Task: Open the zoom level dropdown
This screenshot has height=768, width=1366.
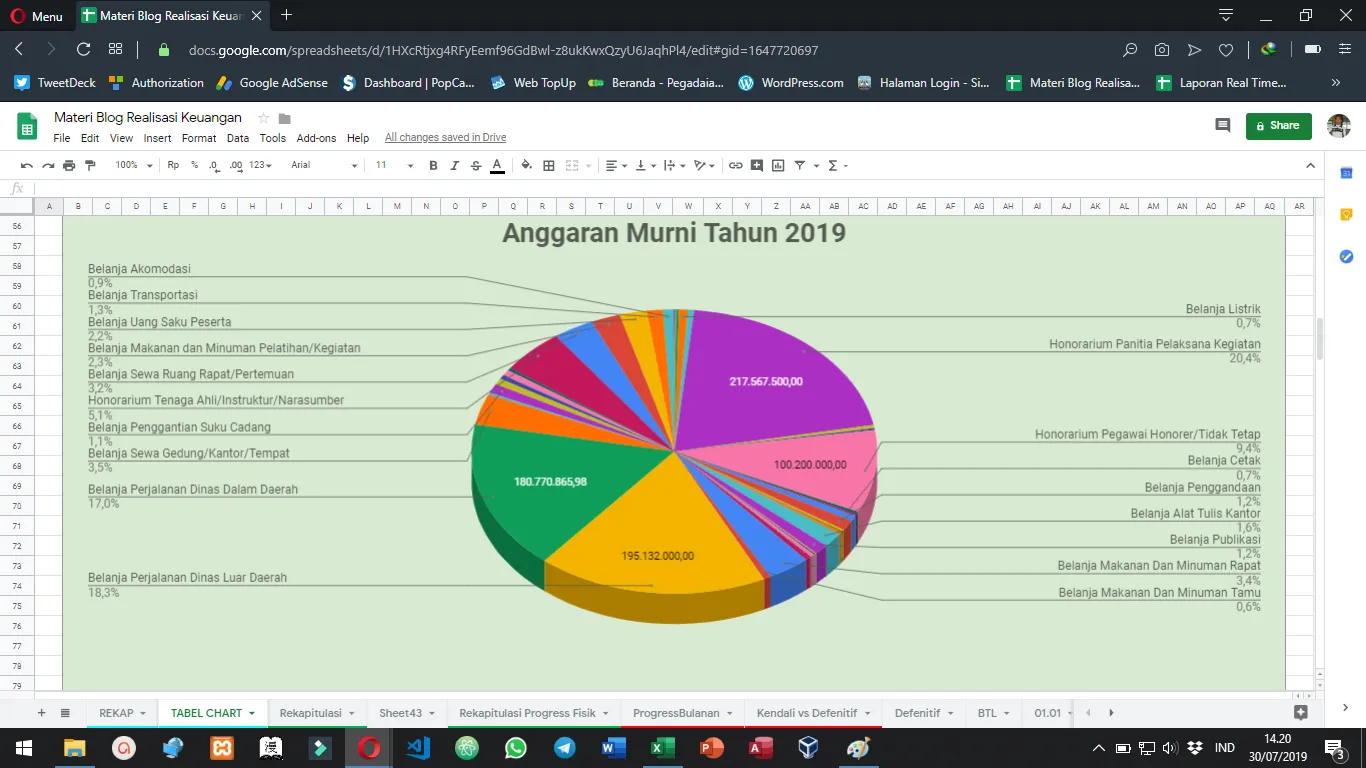Action: click(134, 165)
